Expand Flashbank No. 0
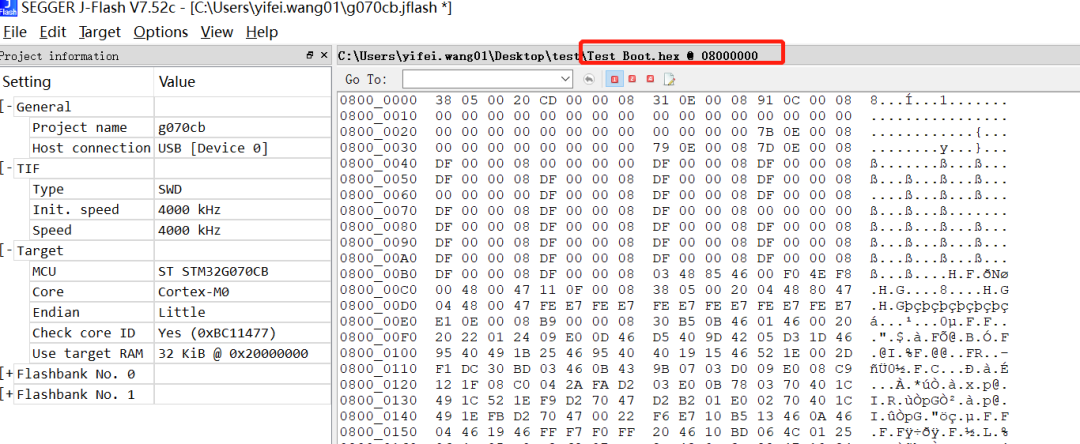This screenshot has height=444, width=1080. (7, 374)
